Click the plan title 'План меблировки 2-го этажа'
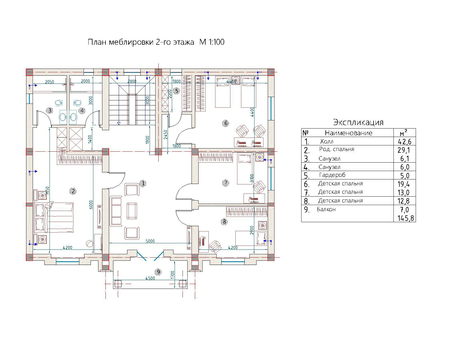Image resolution: width=450 pixels, height=360 pixels. pos(141,42)
